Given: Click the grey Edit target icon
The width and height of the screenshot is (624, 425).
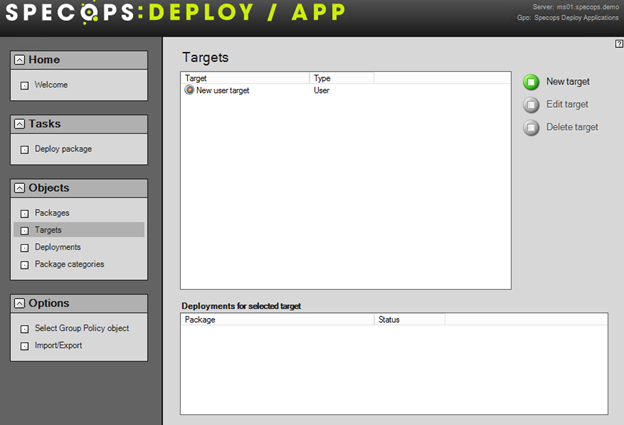Looking at the screenshot, I should 531,105.
